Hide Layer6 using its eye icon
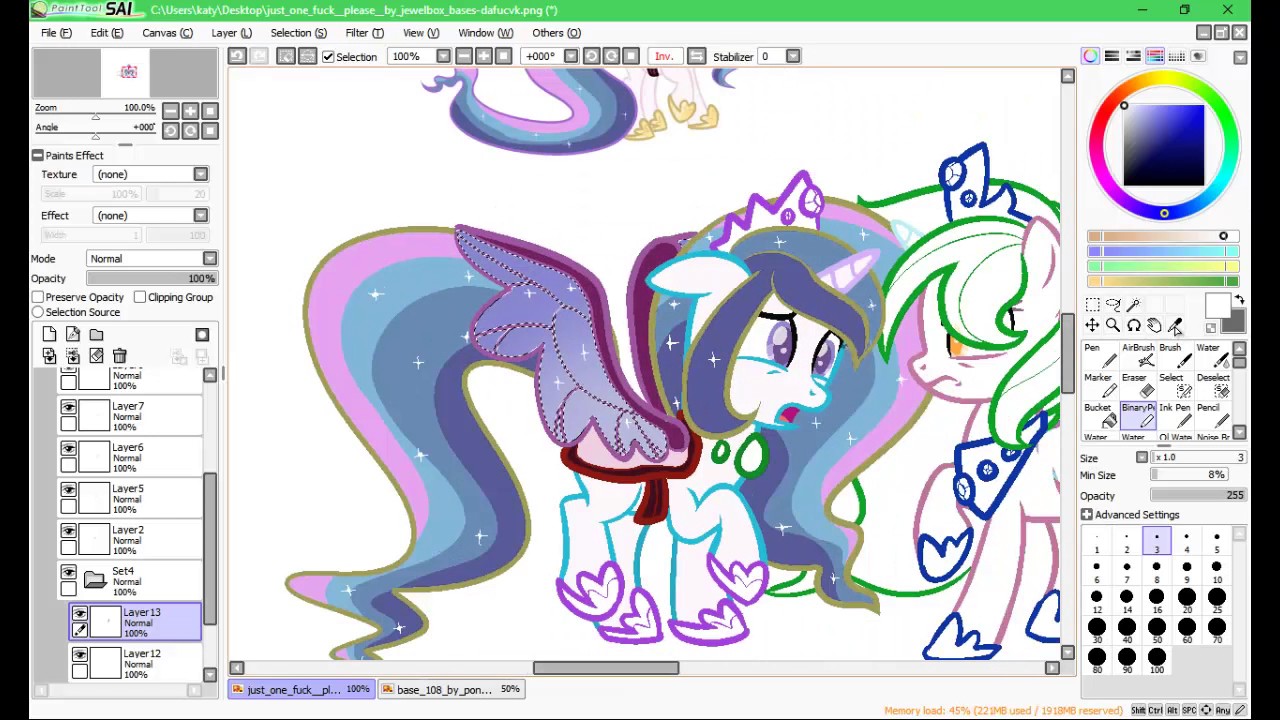 tap(68, 448)
